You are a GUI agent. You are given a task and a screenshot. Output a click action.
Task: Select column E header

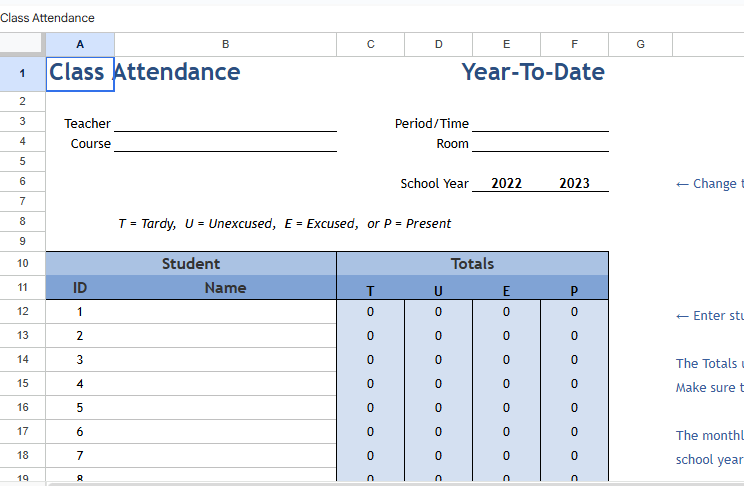[x=506, y=45]
